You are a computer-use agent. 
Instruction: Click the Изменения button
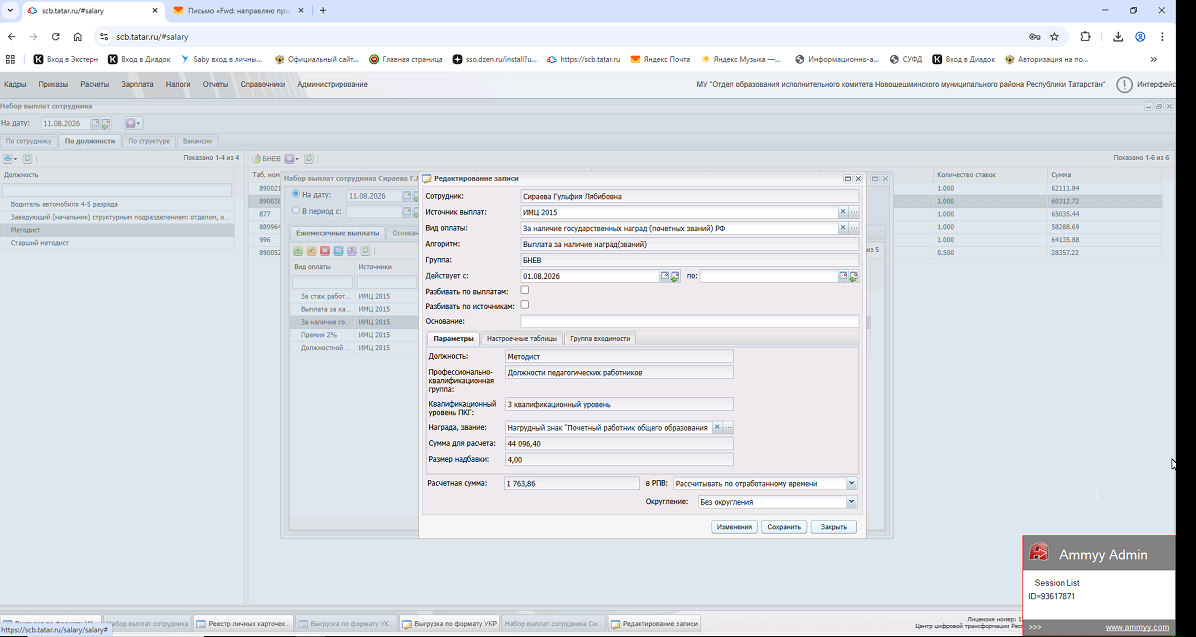point(734,527)
